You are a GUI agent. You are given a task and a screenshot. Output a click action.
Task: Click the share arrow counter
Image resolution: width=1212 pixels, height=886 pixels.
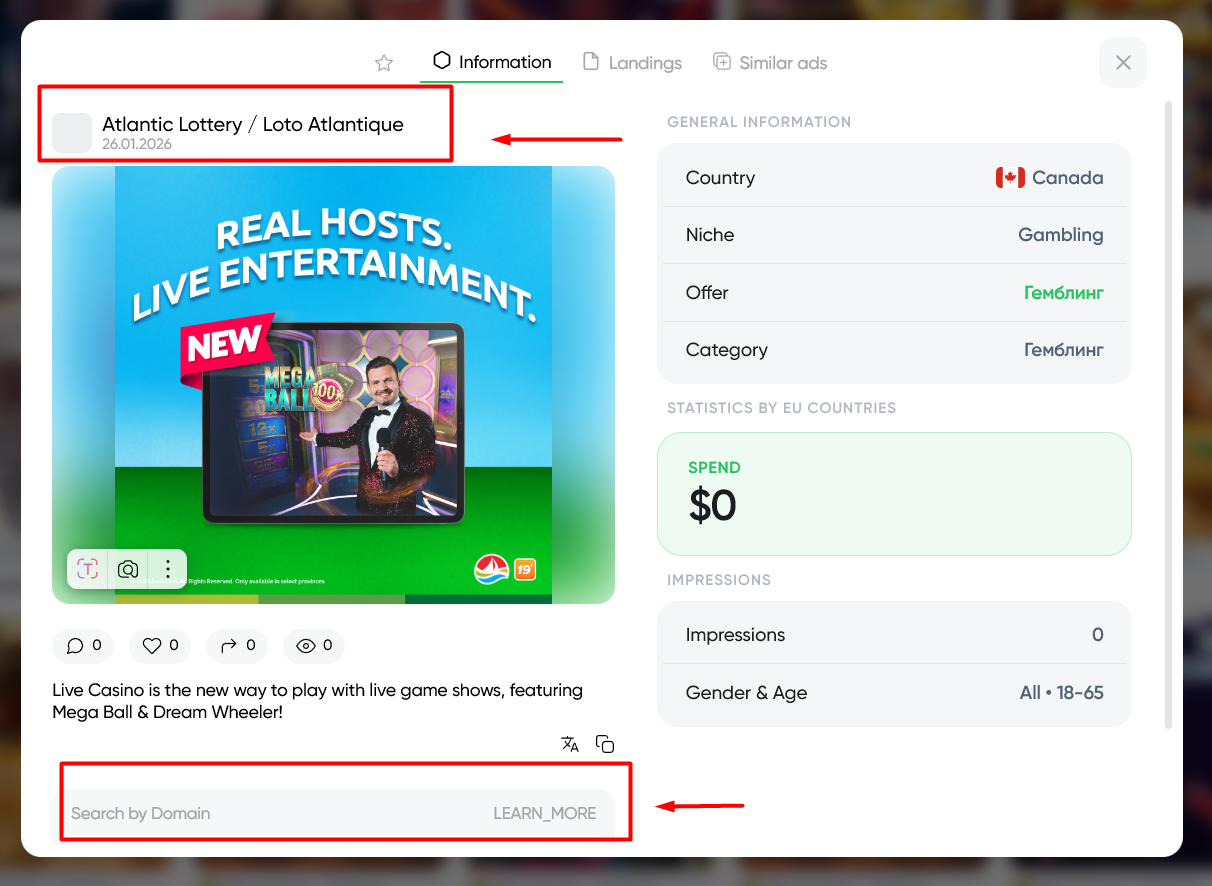[238, 646]
